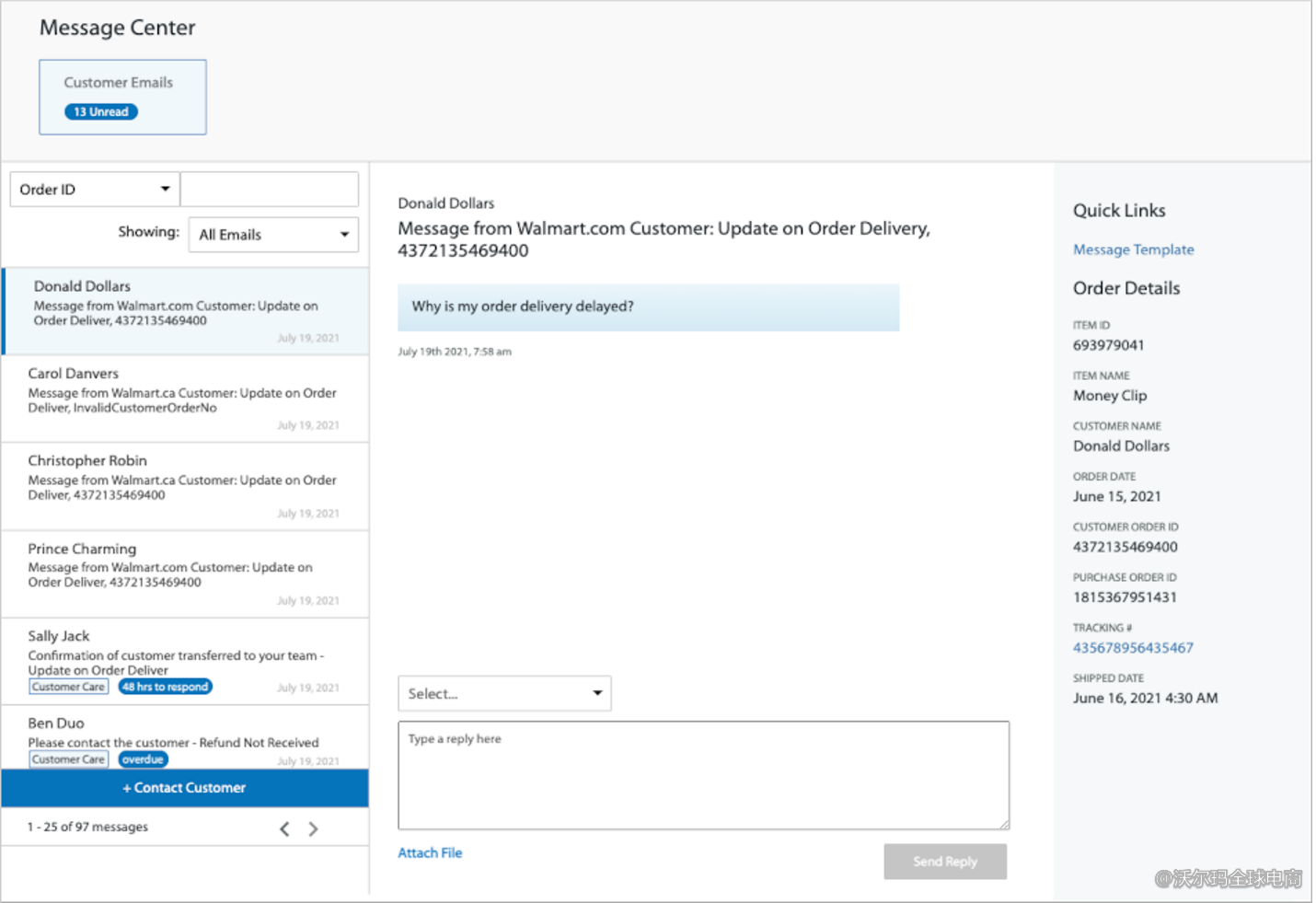Open the Order ID search type dropdown
The width and height of the screenshot is (1316, 903).
[x=95, y=190]
